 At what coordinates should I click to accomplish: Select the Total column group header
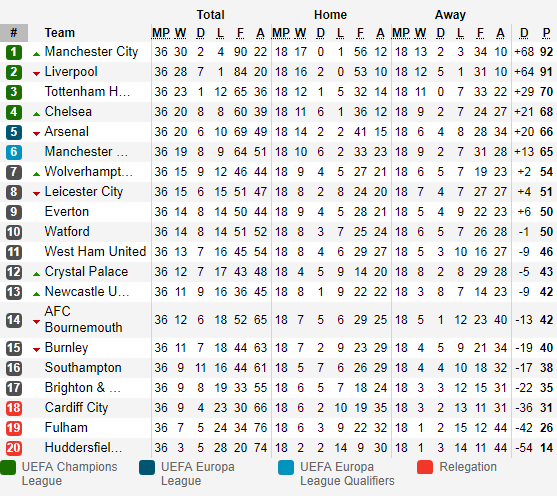point(211,15)
